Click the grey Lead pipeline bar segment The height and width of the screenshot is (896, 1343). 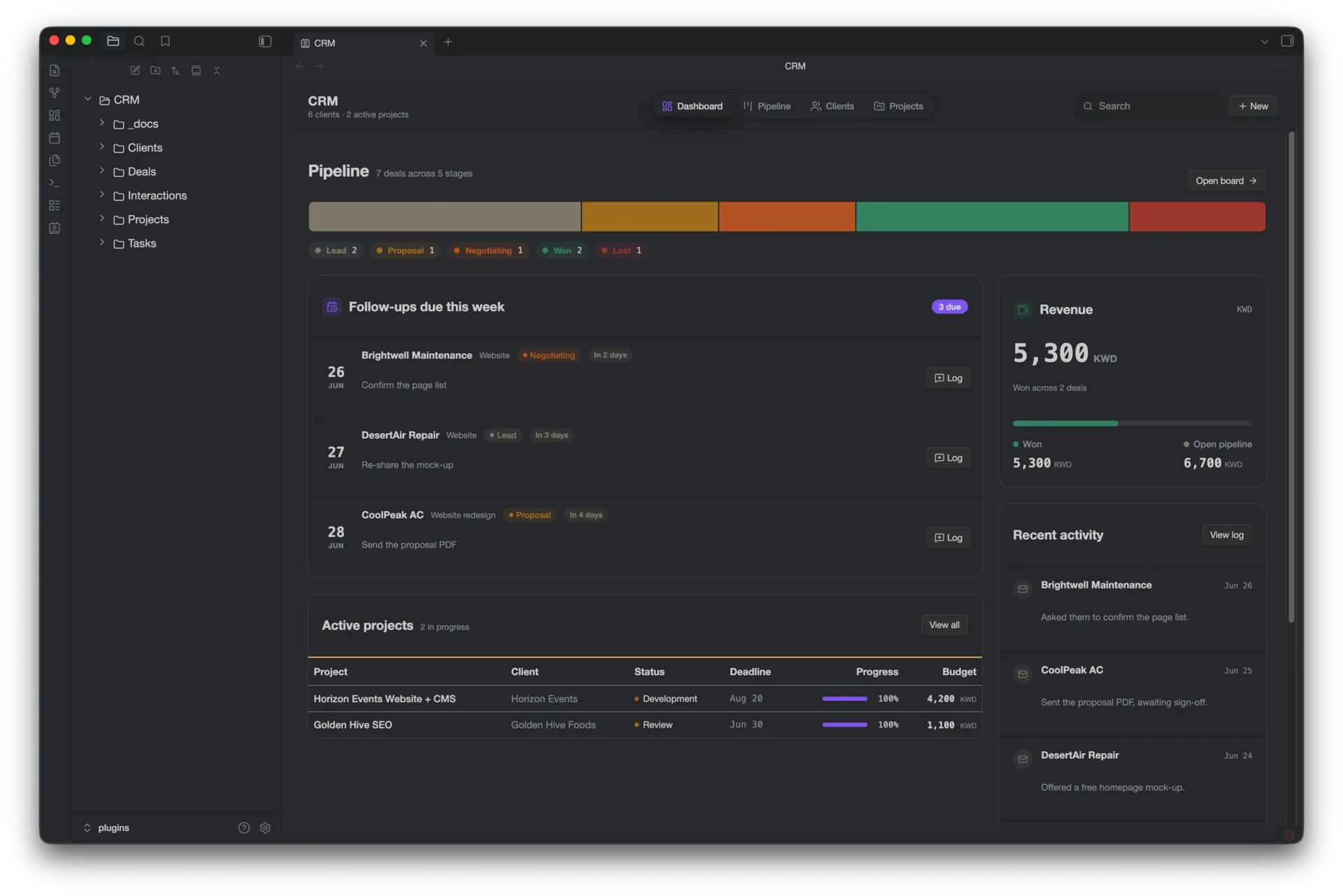click(x=444, y=217)
